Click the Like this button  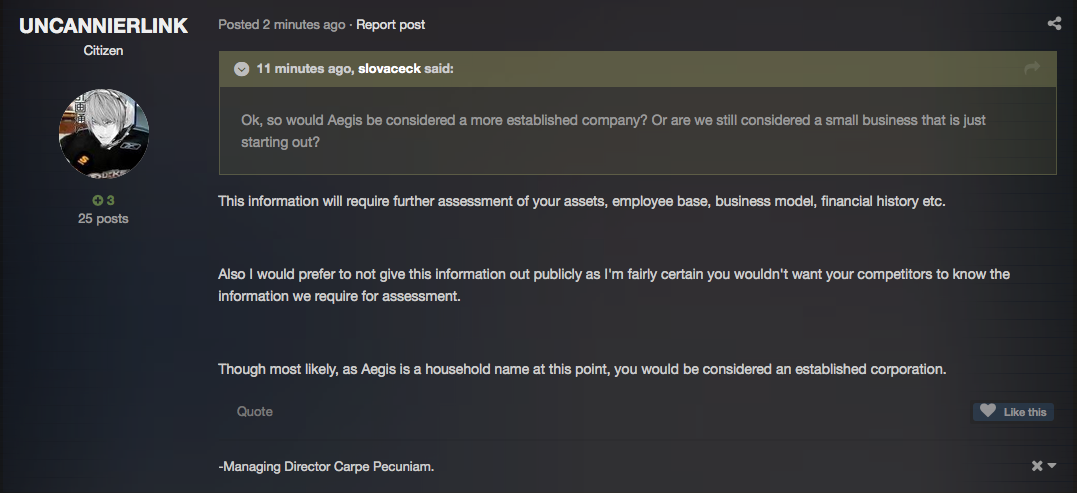click(1013, 411)
